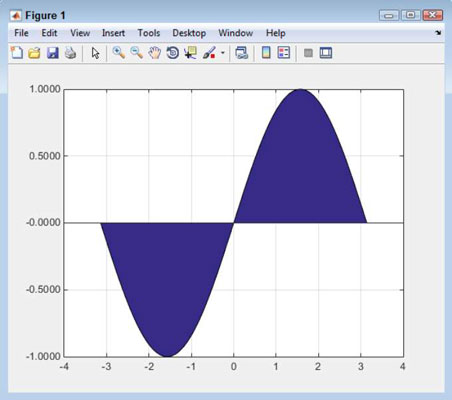
Task: Choose the Brush/Select Data tool
Action: point(209,53)
